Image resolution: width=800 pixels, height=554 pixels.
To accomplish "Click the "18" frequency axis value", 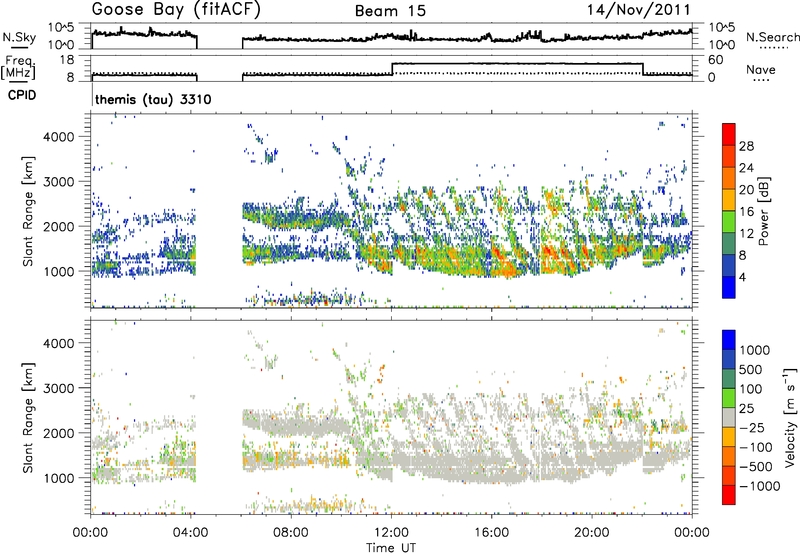I will coord(67,60).
